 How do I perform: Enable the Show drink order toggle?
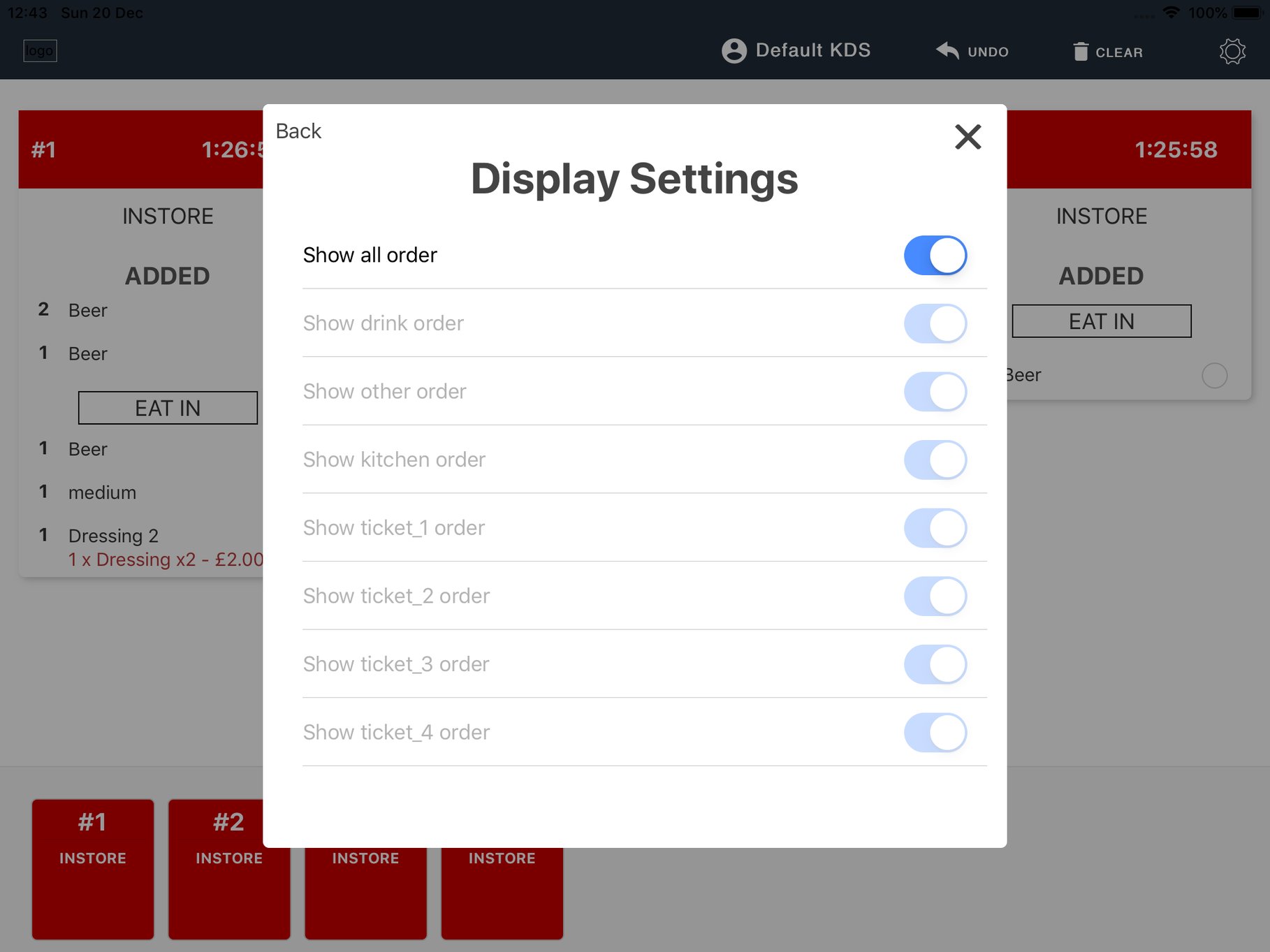935,323
